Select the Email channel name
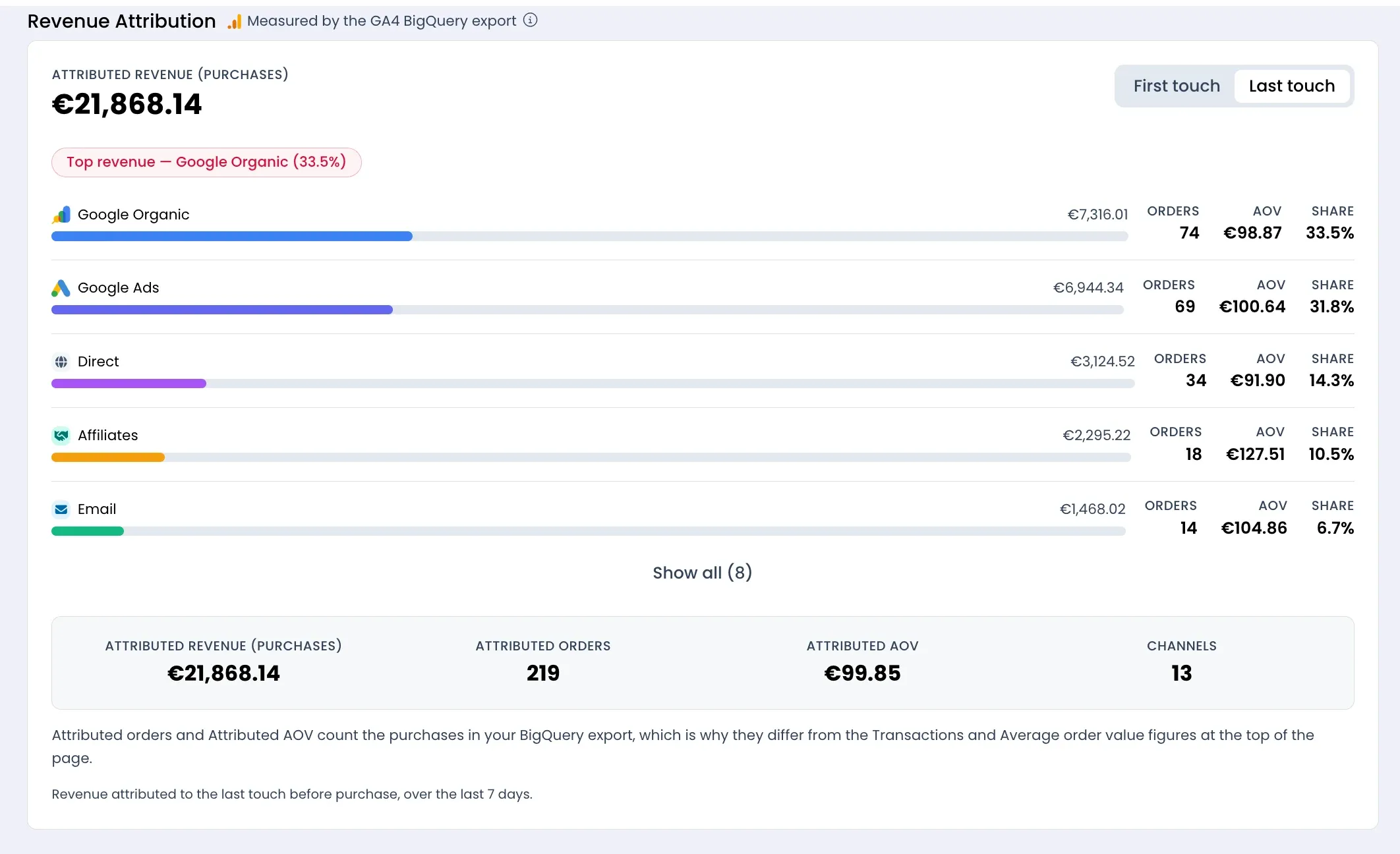 [x=97, y=509]
